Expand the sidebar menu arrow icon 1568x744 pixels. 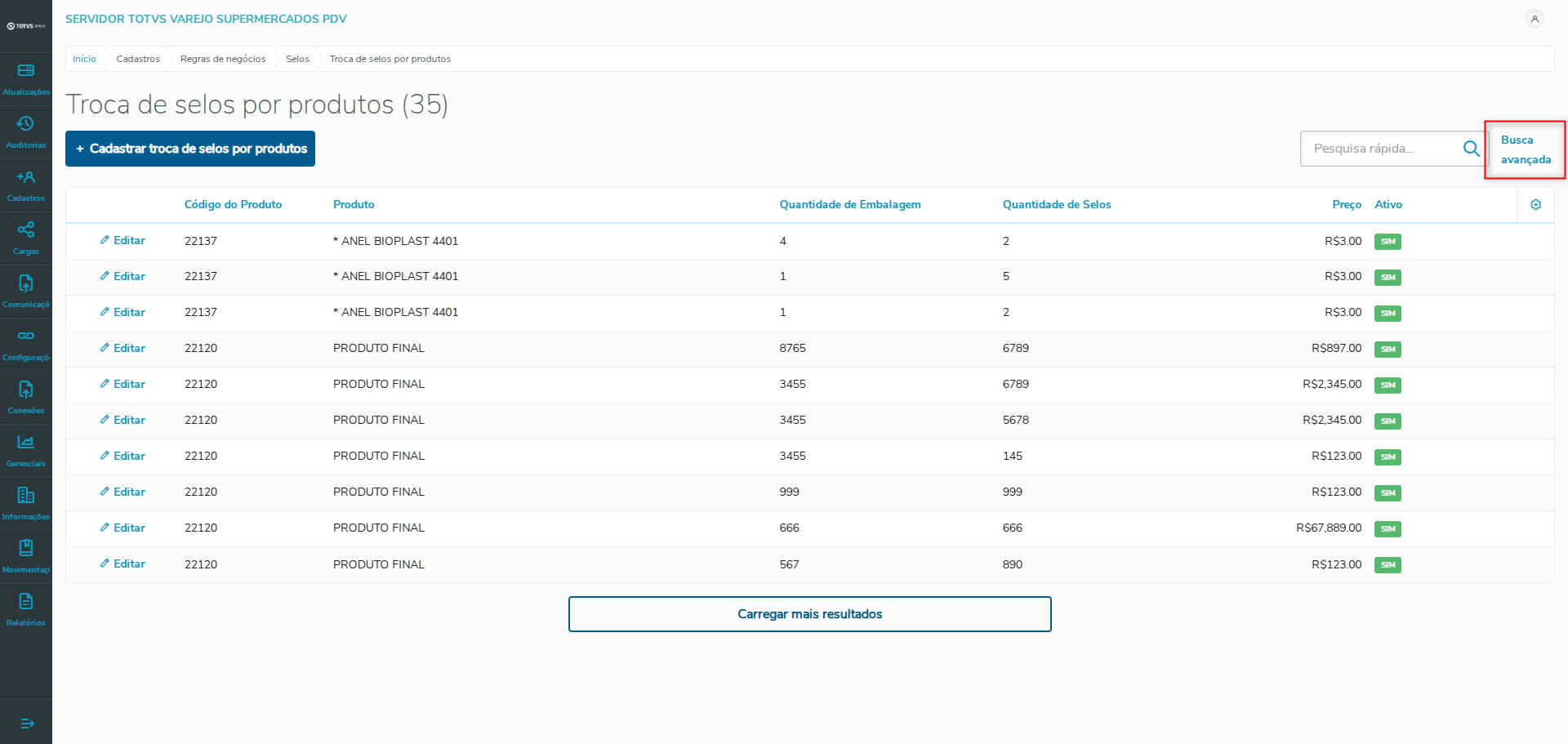pyautogui.click(x=27, y=724)
